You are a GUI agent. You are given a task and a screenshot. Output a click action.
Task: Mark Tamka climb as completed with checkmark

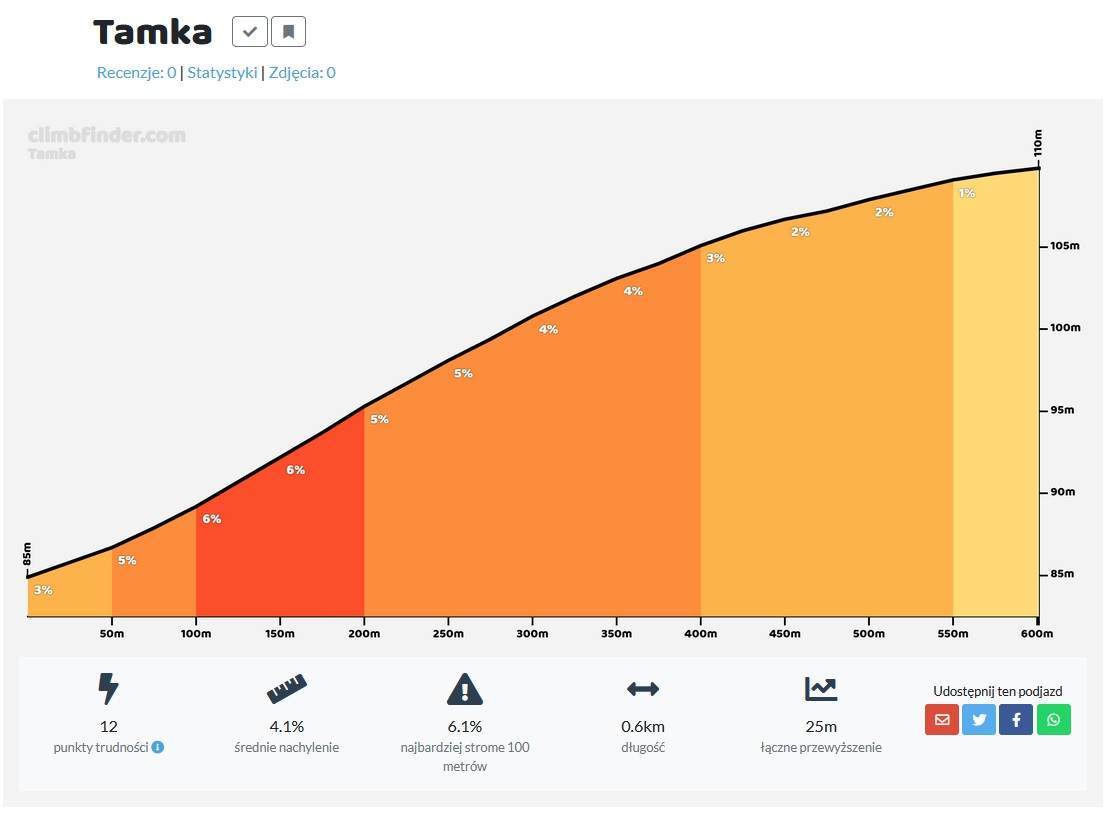pos(250,32)
